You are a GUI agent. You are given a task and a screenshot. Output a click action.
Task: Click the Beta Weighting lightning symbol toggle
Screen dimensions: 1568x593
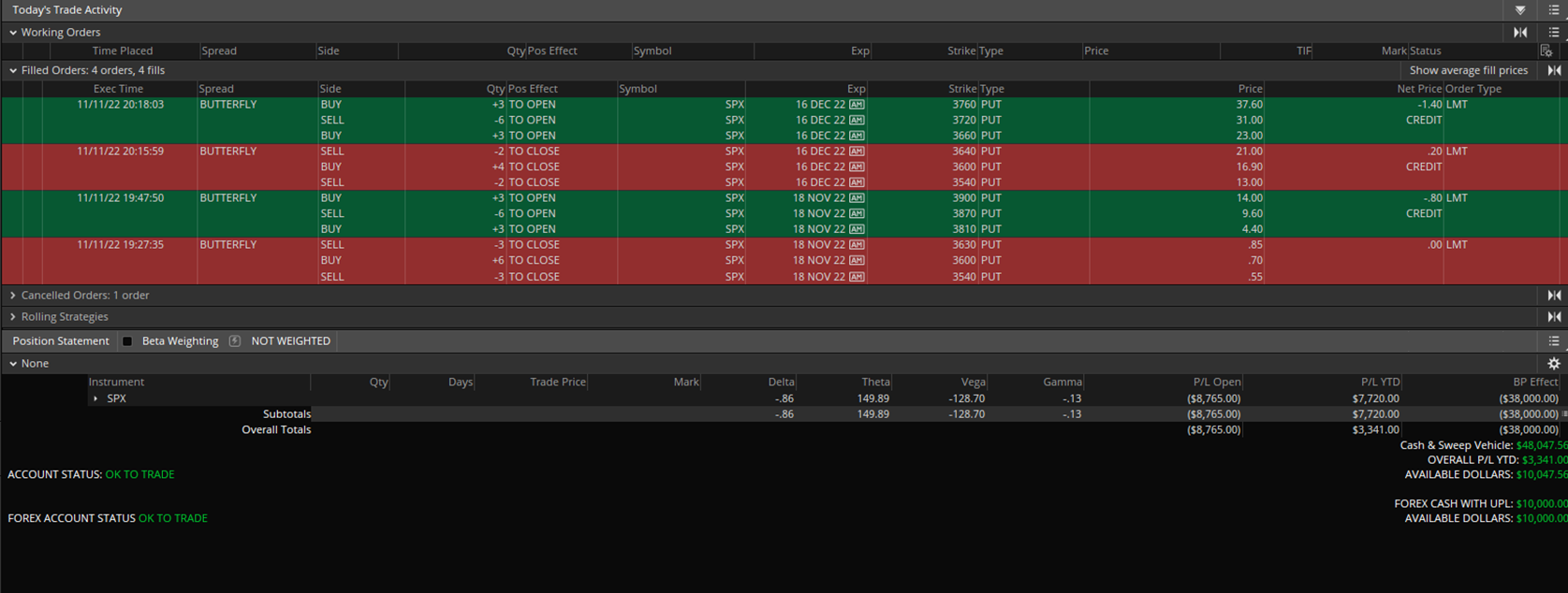[x=235, y=341]
